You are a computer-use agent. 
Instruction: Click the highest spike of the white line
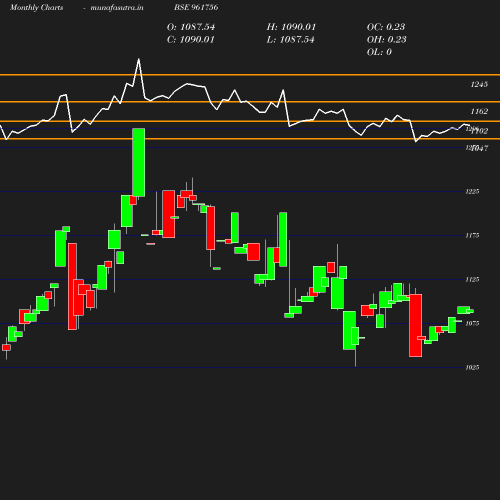pos(139,59)
